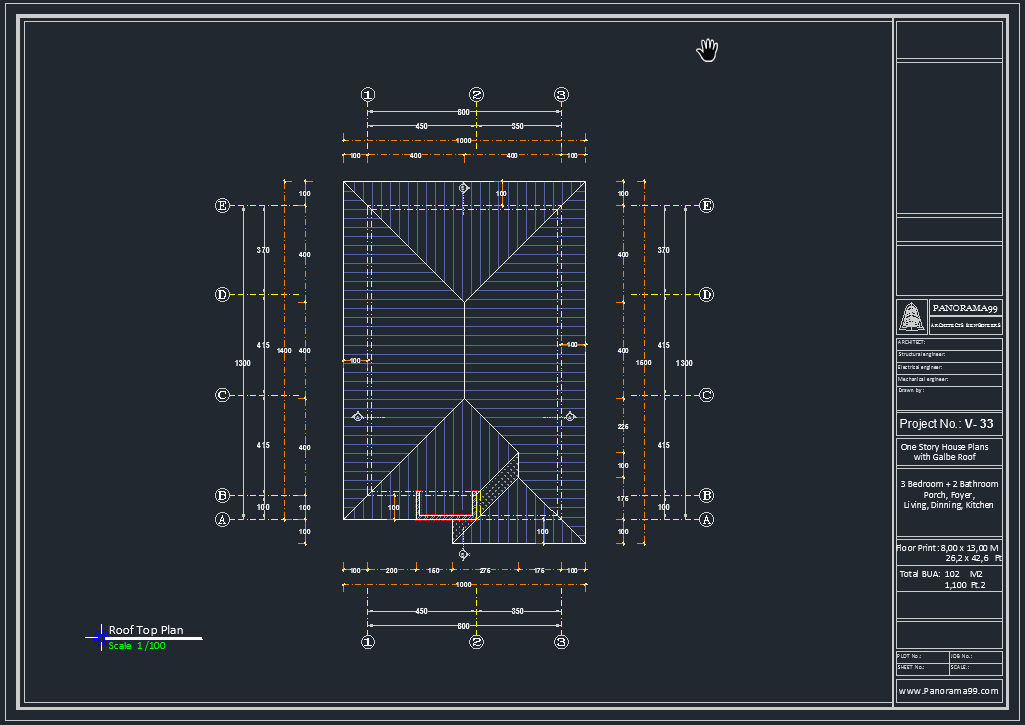Image resolution: width=1025 pixels, height=725 pixels.
Task: Click the 275 dimension below the plan
Action: pyautogui.click(x=485, y=571)
